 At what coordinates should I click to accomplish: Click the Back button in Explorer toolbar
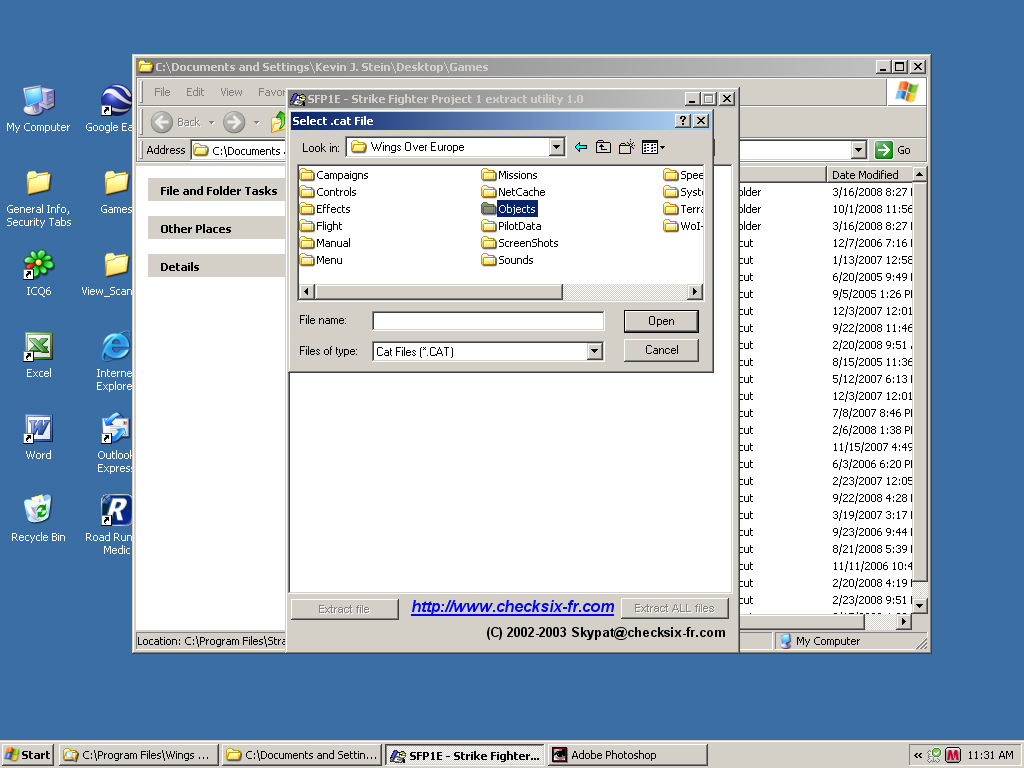pyautogui.click(x=176, y=122)
